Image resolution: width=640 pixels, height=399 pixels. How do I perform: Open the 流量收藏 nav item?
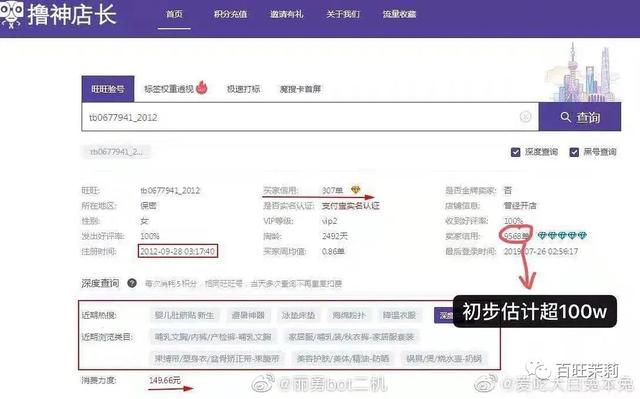(x=399, y=14)
